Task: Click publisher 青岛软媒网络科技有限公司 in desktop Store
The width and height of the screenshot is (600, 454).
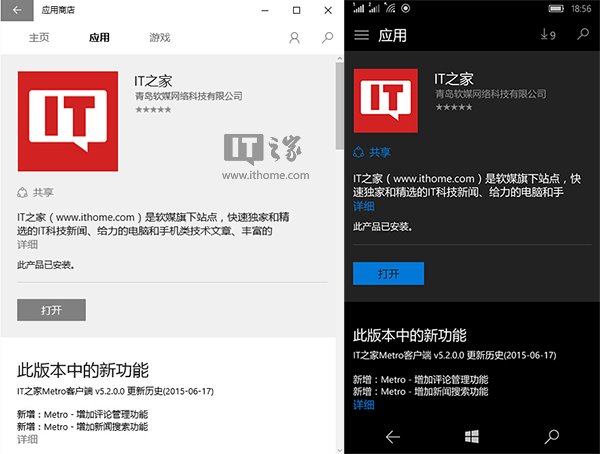Action: coord(189,96)
